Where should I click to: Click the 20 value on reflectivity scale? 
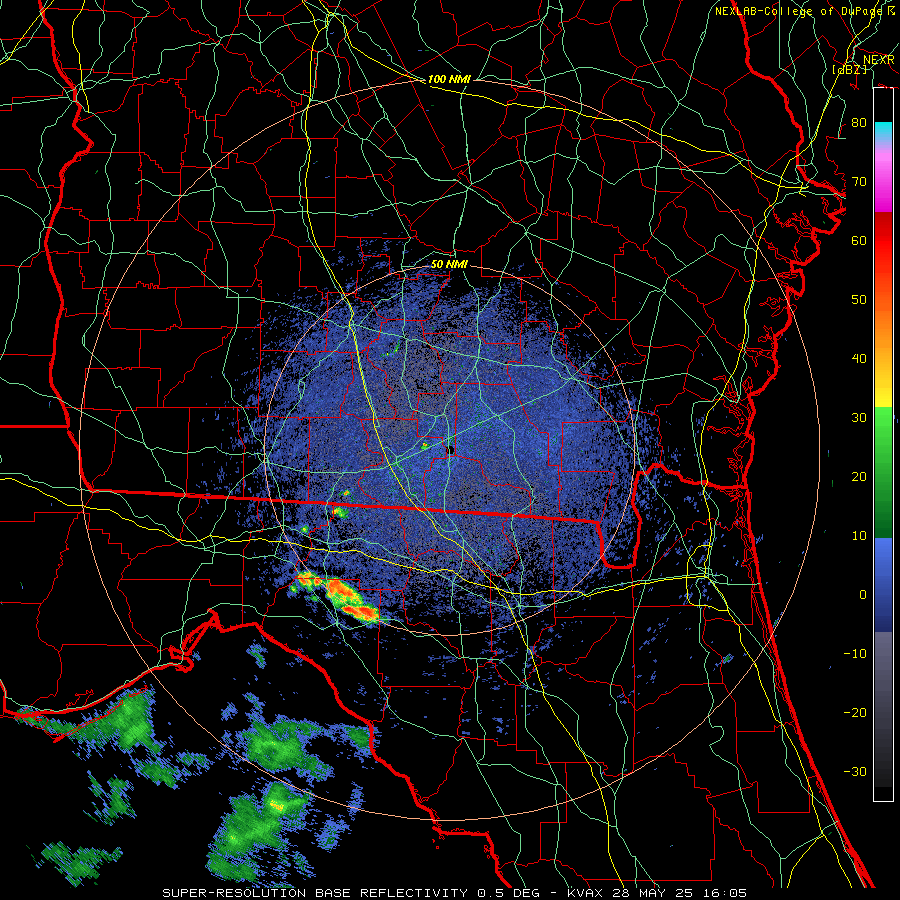(859, 477)
